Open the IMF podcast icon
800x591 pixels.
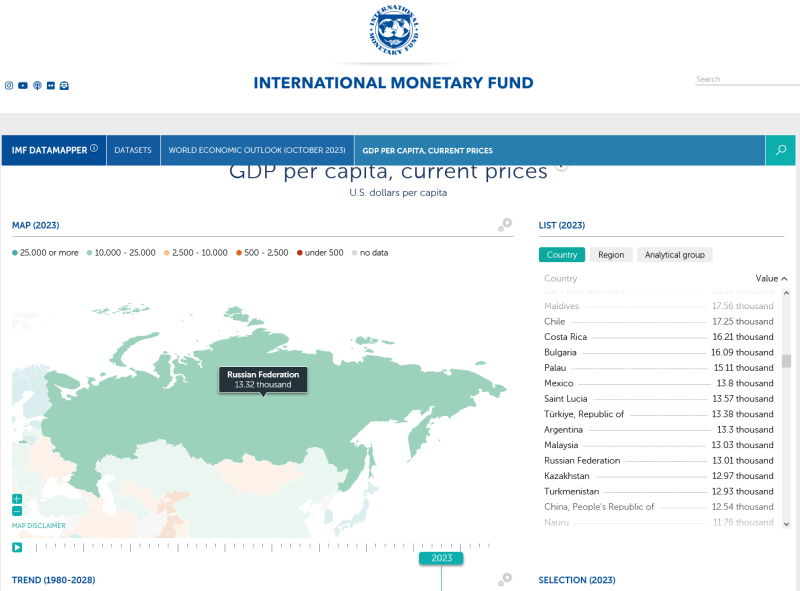tap(37, 85)
